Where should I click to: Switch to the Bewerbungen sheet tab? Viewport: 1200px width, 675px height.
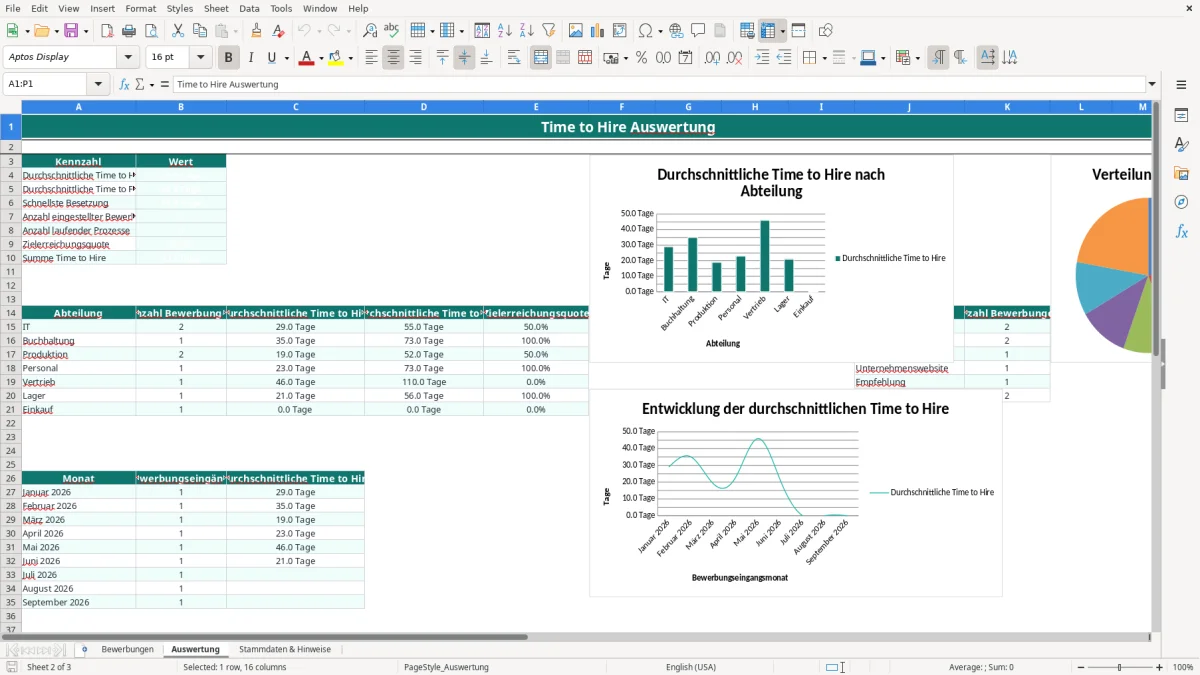tap(128, 649)
